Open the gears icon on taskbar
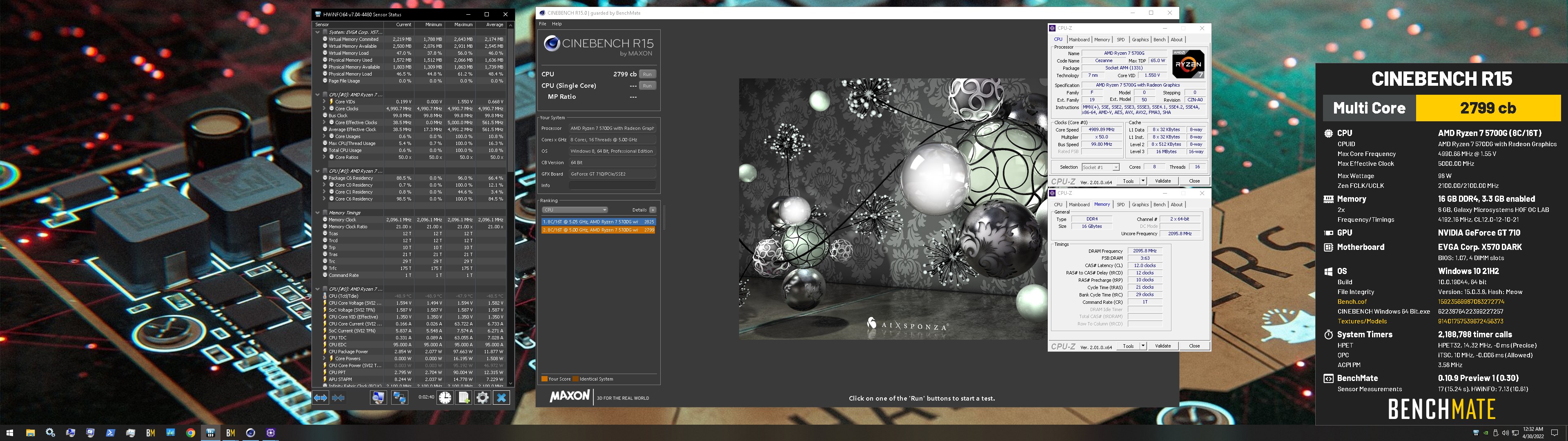 pyautogui.click(x=51, y=433)
